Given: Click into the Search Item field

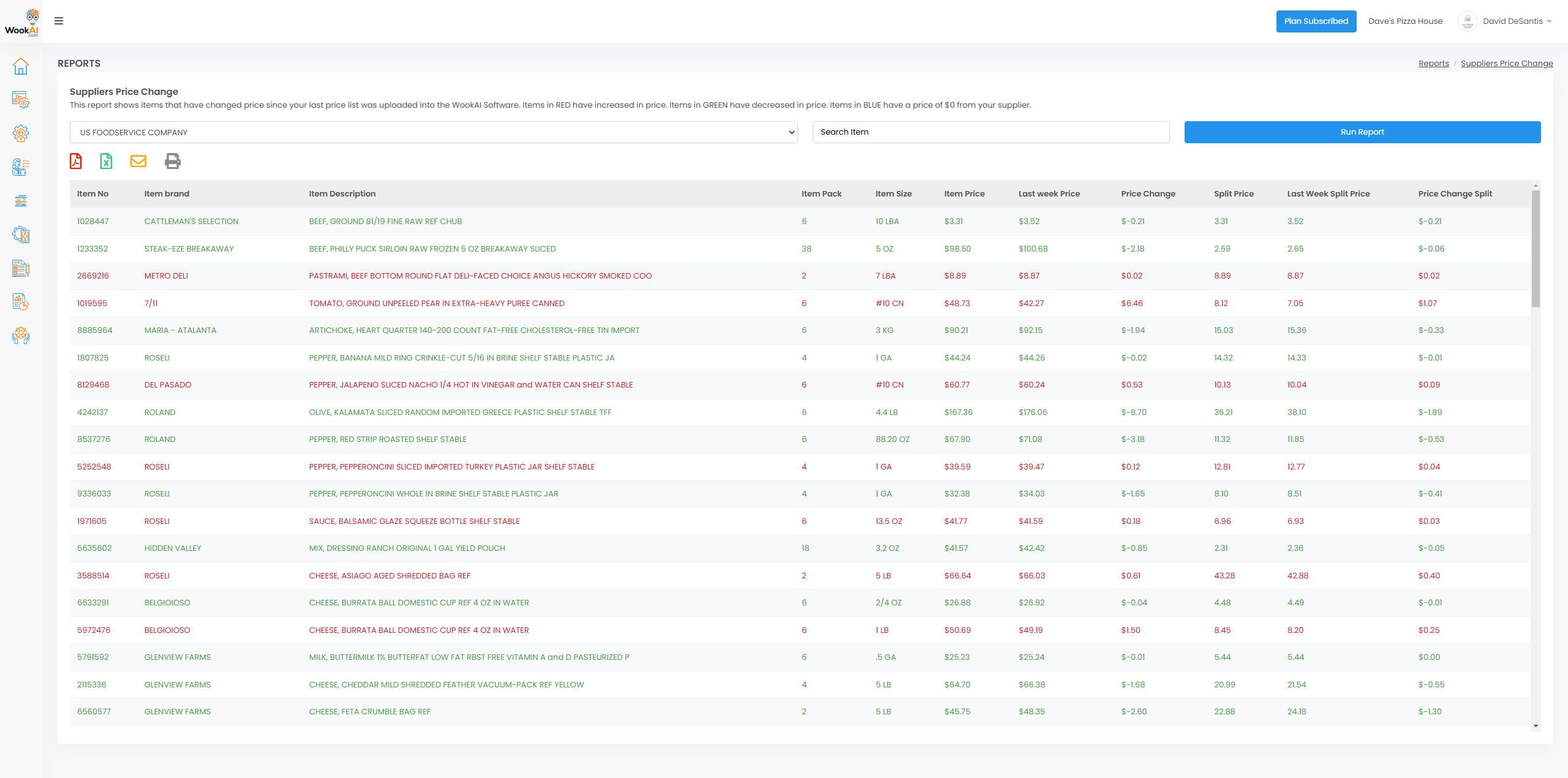Looking at the screenshot, I should (991, 132).
